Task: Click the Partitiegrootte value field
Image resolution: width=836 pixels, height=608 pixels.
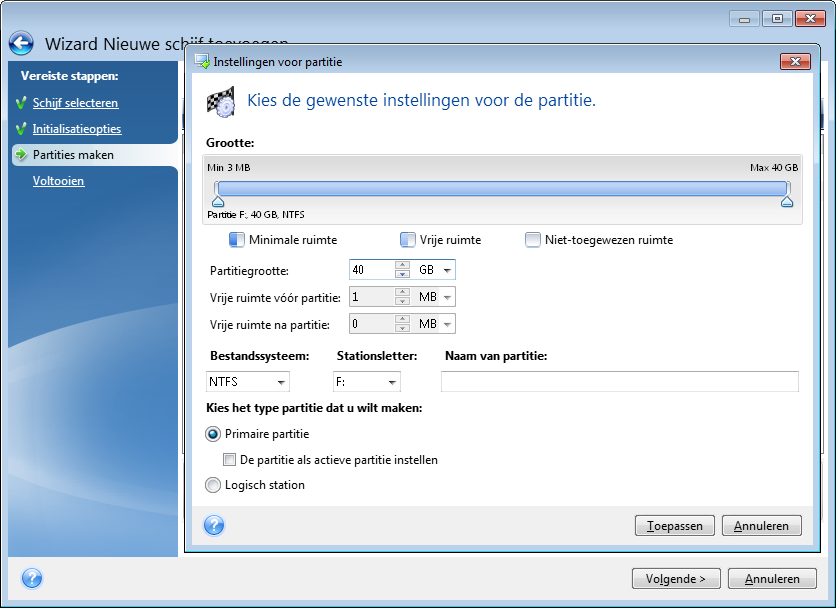Action: (372, 270)
